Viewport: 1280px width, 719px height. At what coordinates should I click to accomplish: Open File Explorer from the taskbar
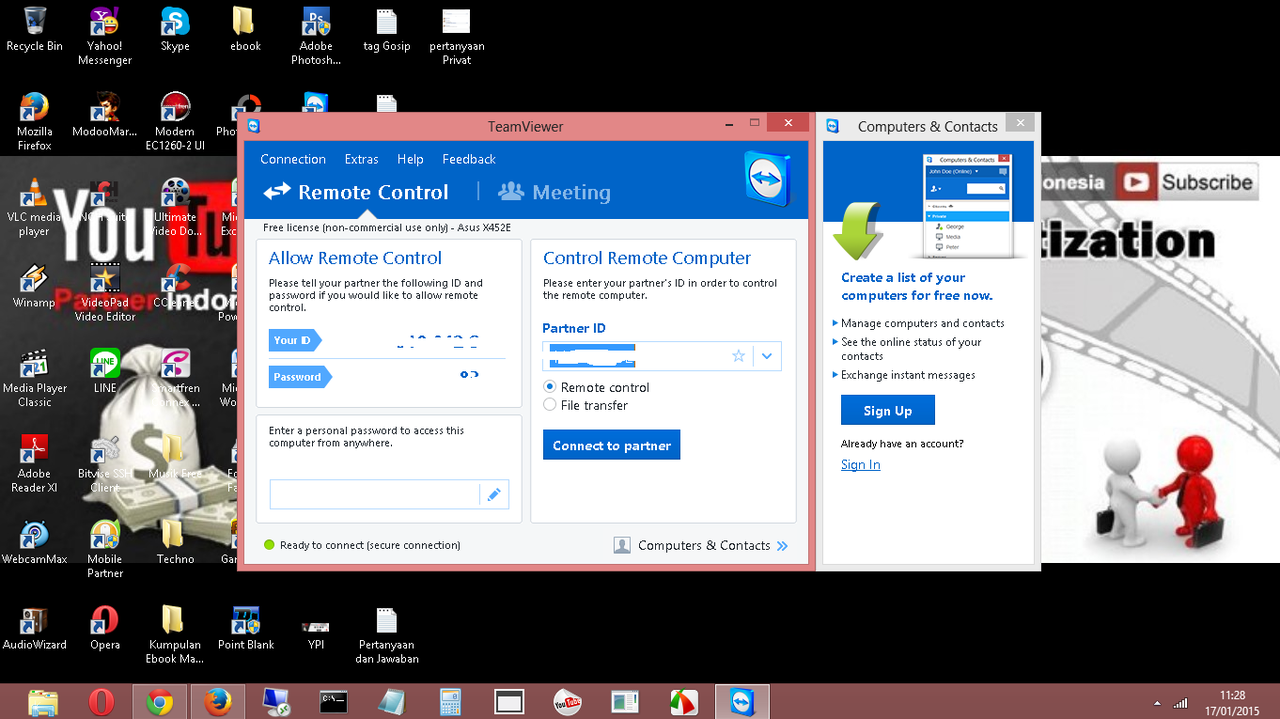43,702
